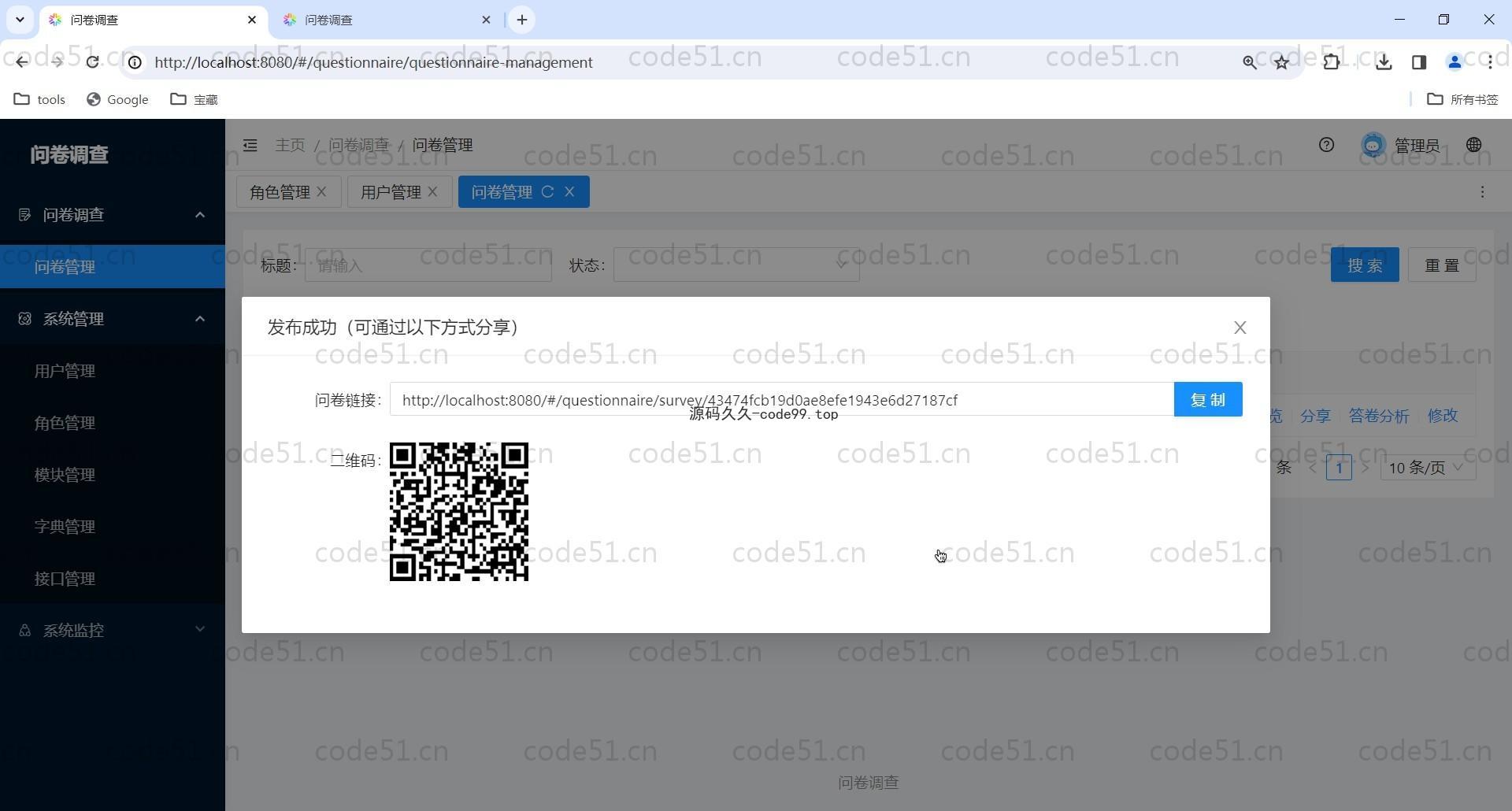
Task: Toggle the browser side panel icon
Action: [x=1419, y=62]
